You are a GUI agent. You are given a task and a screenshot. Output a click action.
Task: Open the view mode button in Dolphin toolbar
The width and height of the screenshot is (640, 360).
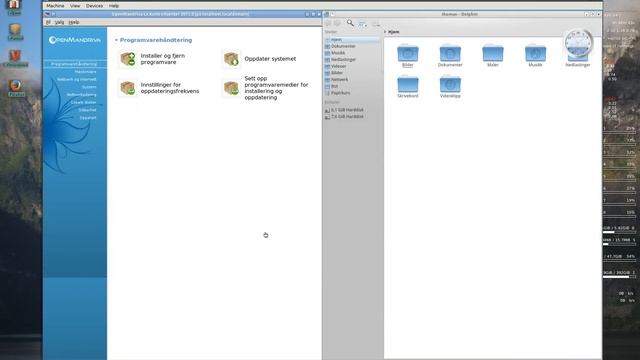[362, 24]
